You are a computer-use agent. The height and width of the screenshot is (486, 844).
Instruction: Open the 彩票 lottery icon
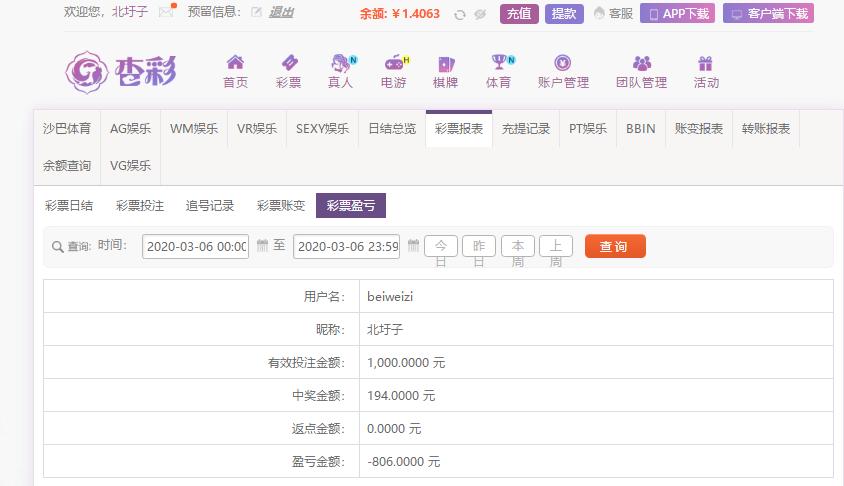(288, 63)
